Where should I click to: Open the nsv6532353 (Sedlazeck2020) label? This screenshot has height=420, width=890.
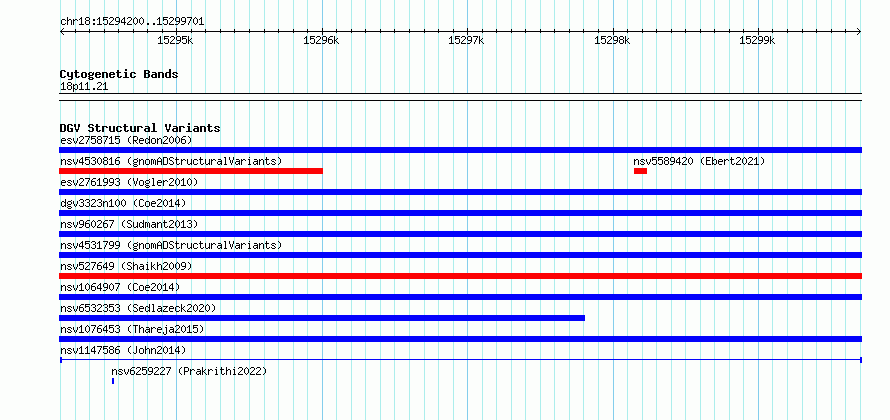[x=138, y=308]
